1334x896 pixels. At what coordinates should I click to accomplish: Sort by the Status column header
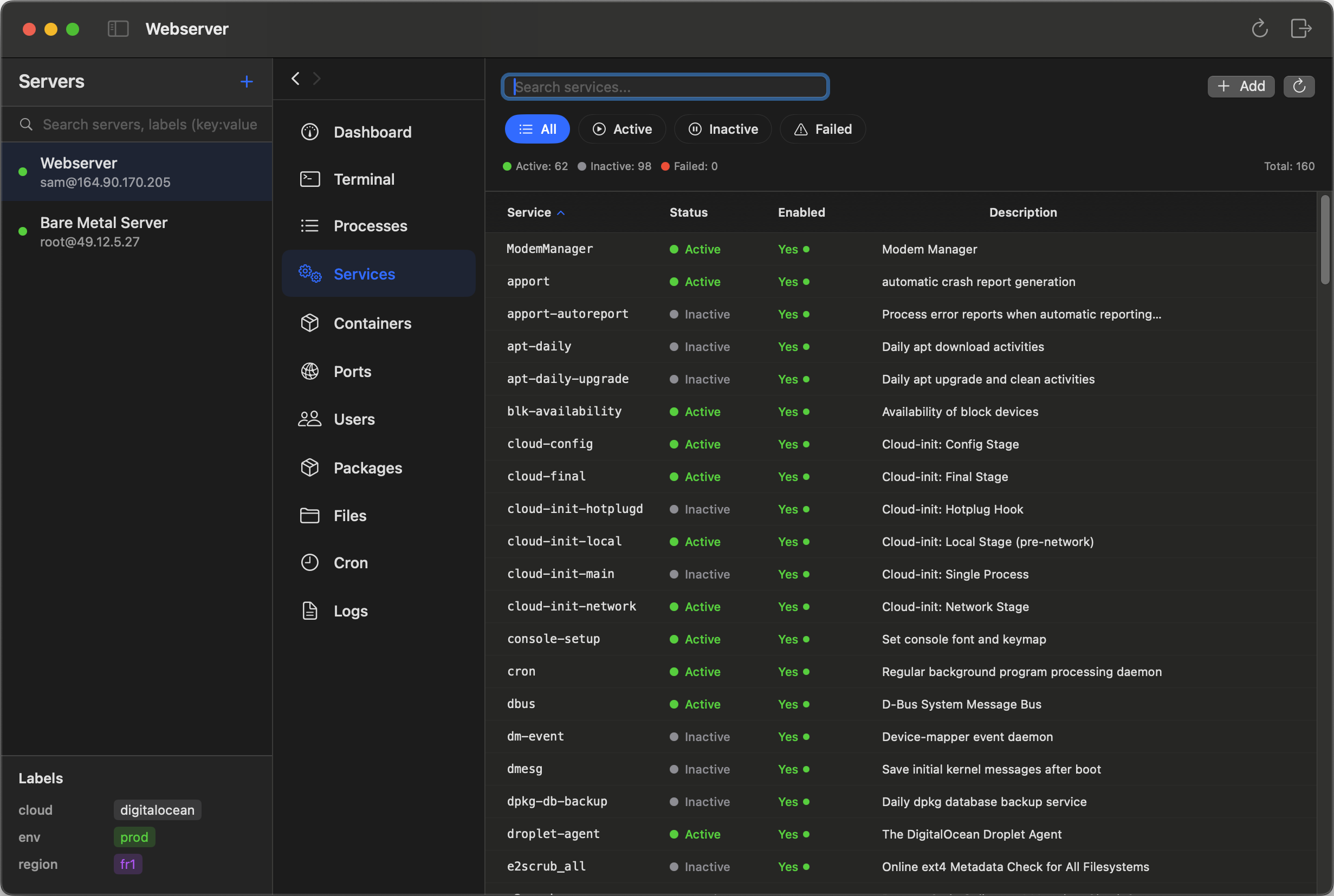(x=688, y=212)
